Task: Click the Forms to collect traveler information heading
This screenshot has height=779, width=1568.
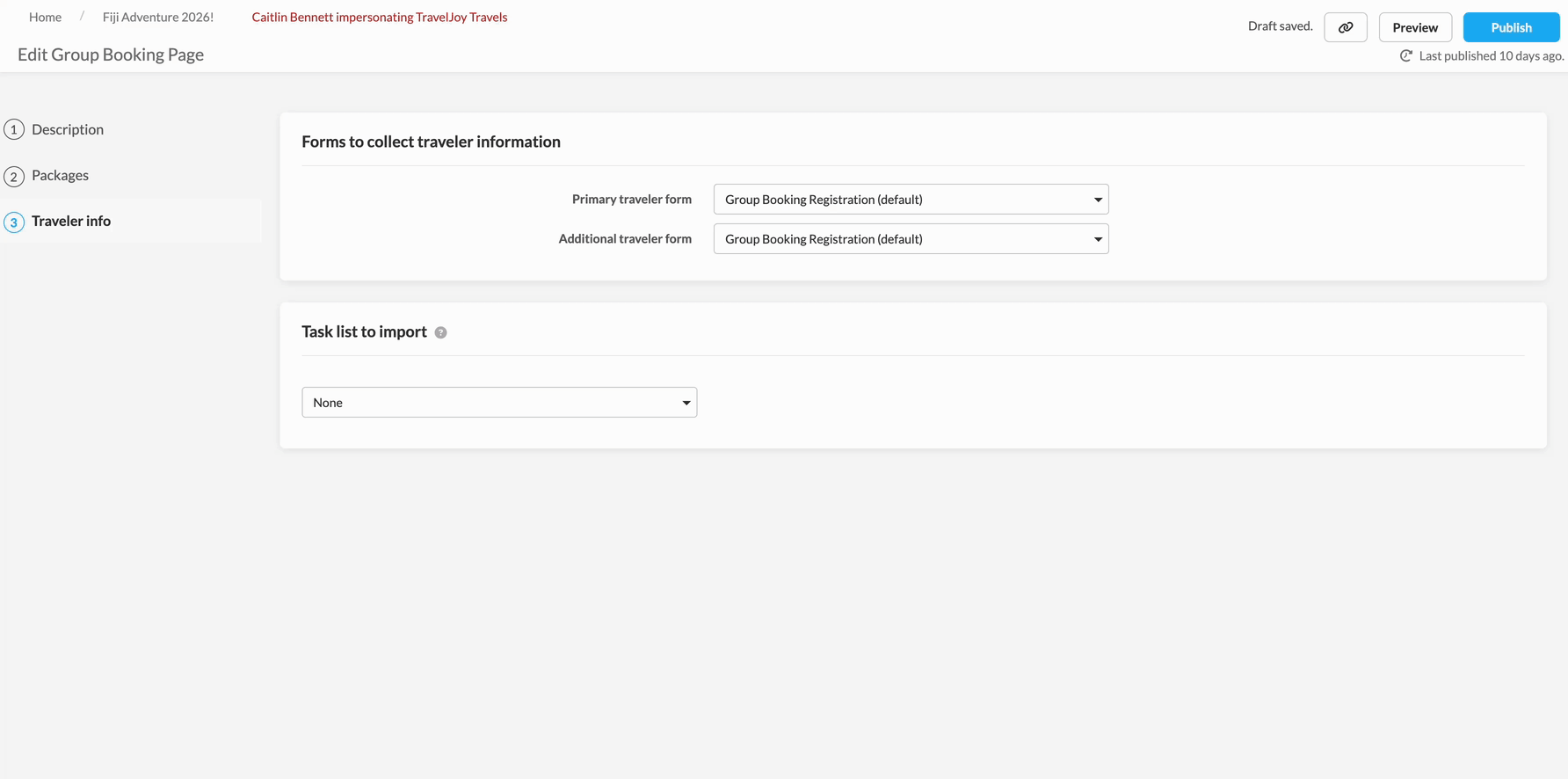Action: tap(431, 142)
